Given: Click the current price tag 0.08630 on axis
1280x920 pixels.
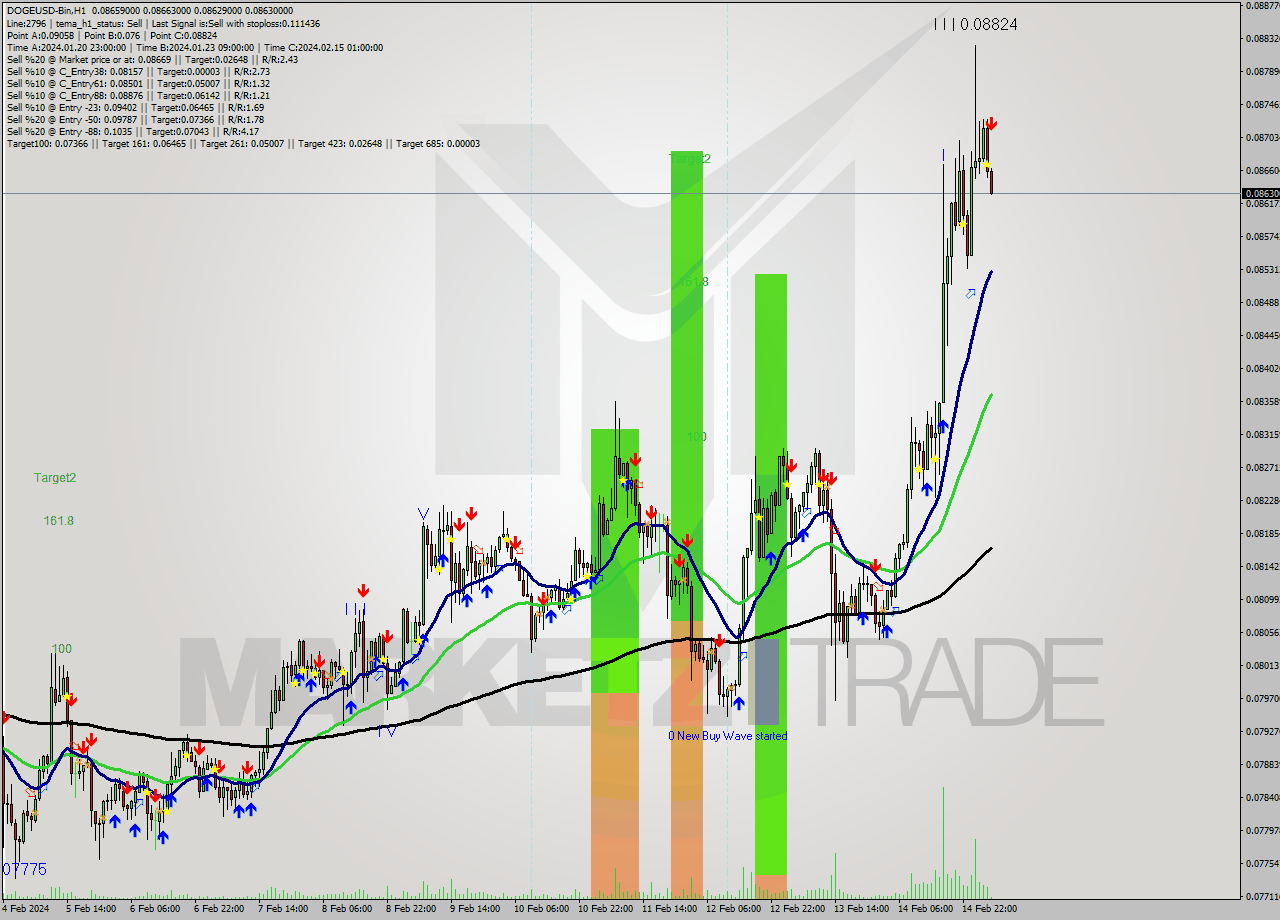Looking at the screenshot, I should (1260, 193).
